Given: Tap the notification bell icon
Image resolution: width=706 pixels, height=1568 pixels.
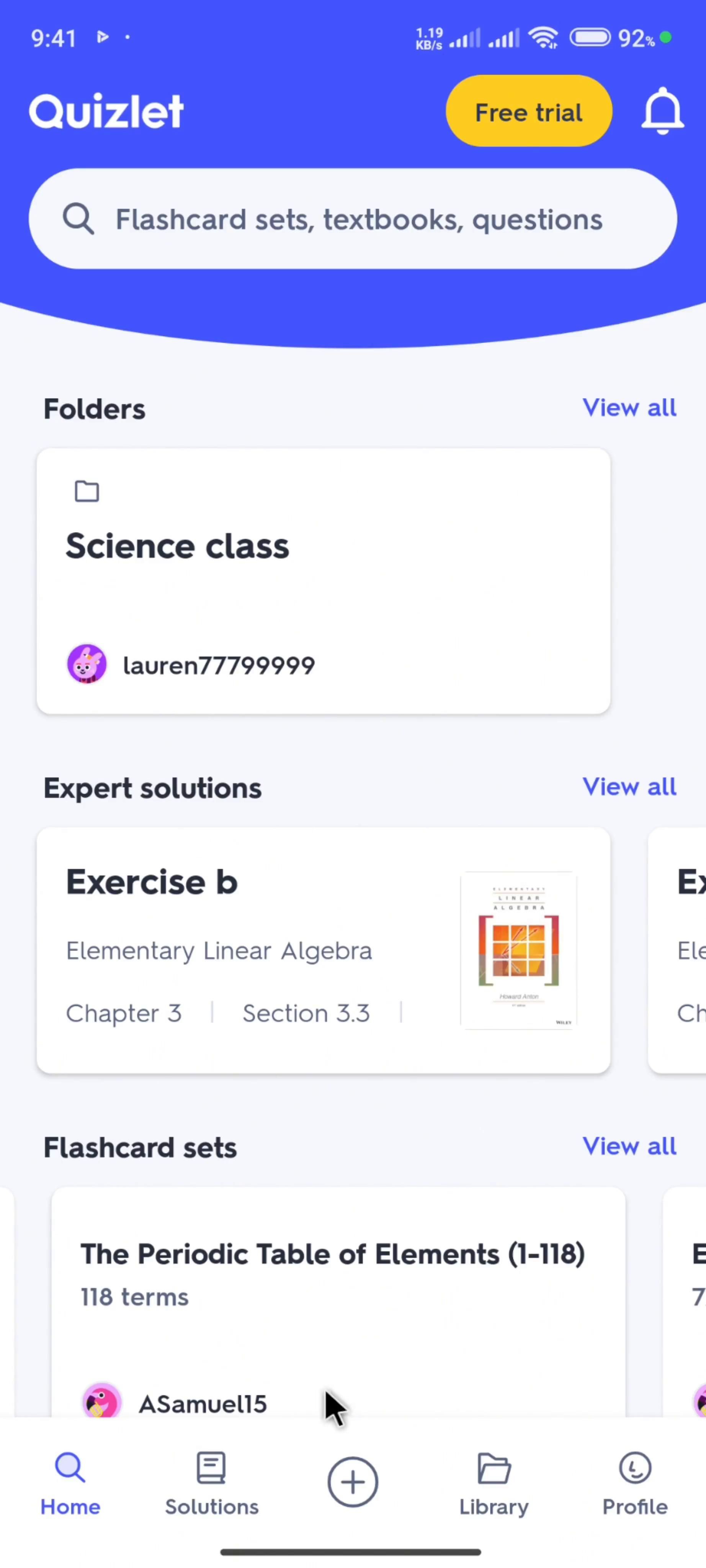Looking at the screenshot, I should point(662,111).
